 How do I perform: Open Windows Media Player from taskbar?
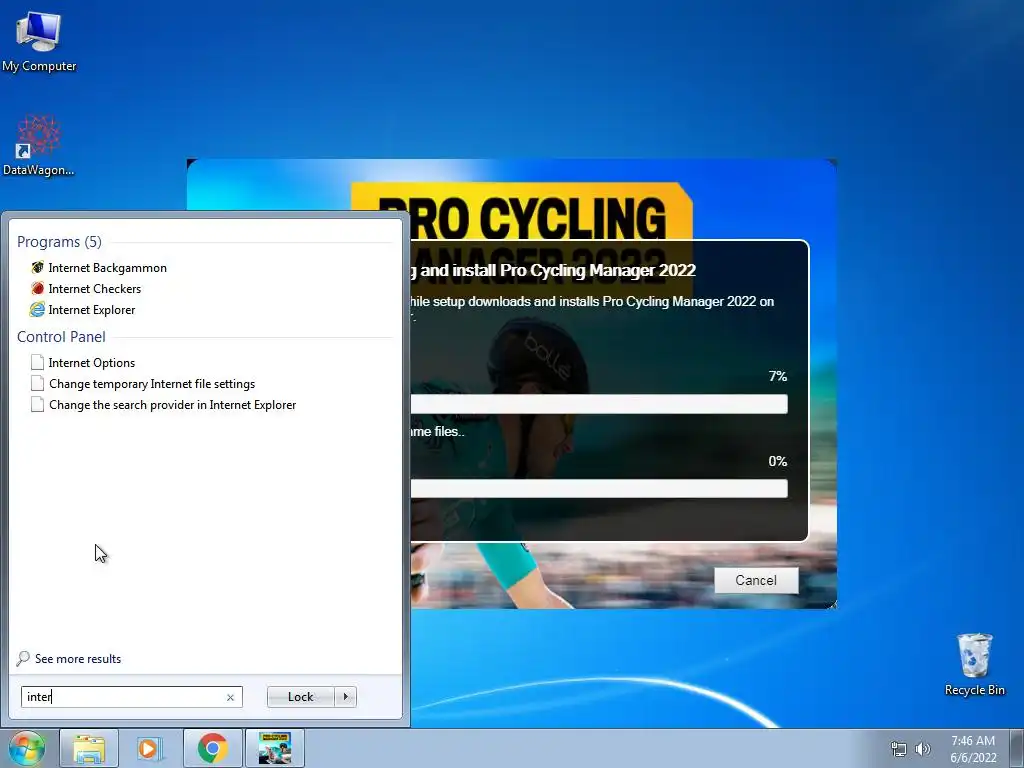(150, 748)
